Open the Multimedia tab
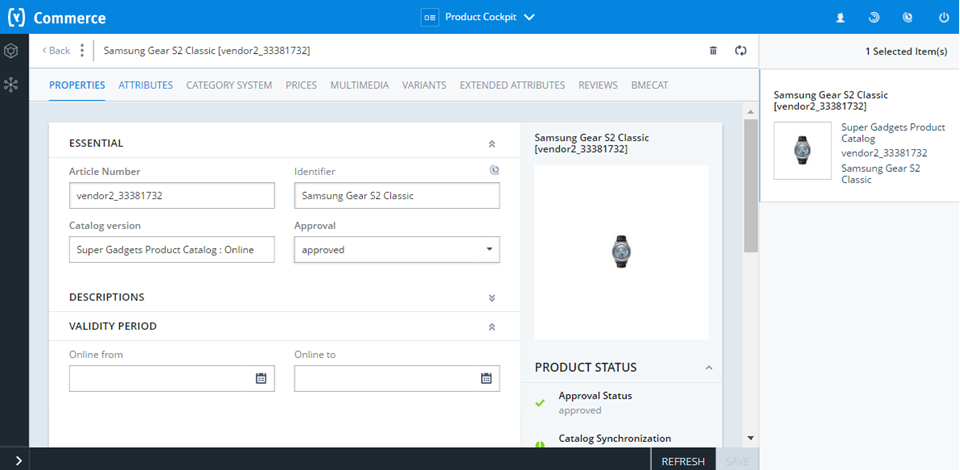This screenshot has height=470, width=960. [359, 85]
